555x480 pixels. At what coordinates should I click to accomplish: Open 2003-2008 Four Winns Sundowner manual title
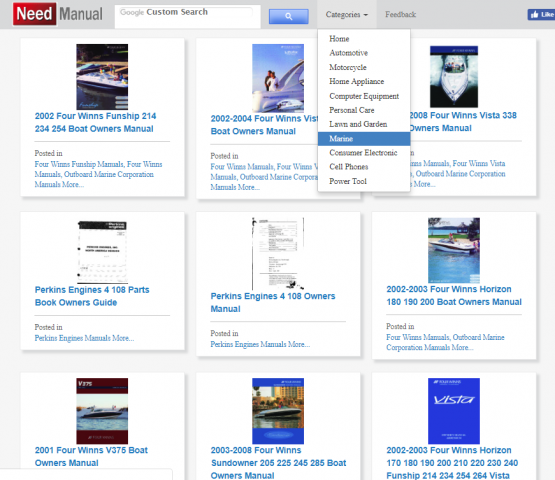point(278,463)
